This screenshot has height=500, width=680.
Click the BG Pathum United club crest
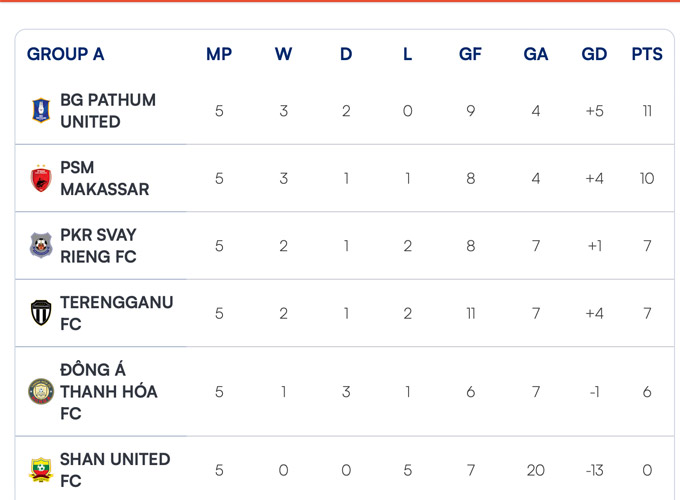[41, 111]
